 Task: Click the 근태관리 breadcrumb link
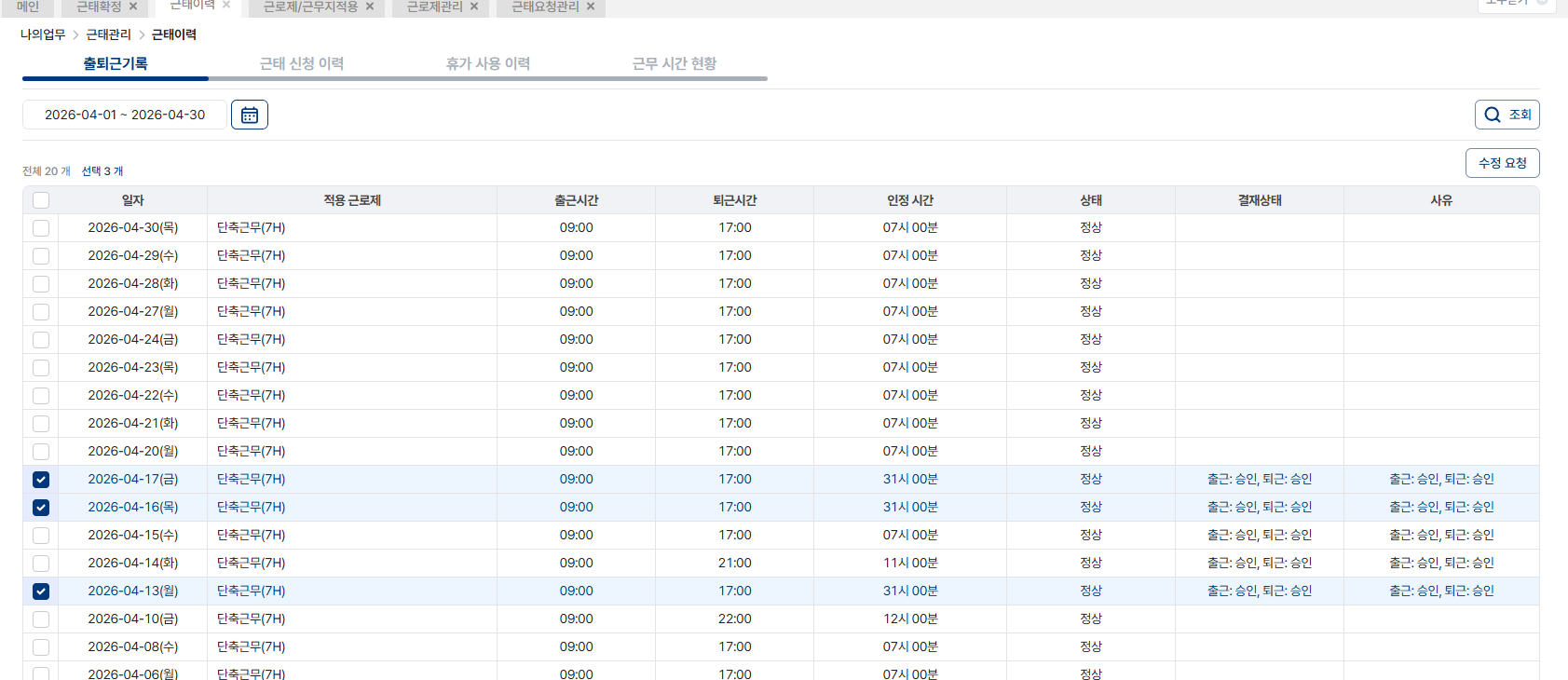tap(109, 34)
